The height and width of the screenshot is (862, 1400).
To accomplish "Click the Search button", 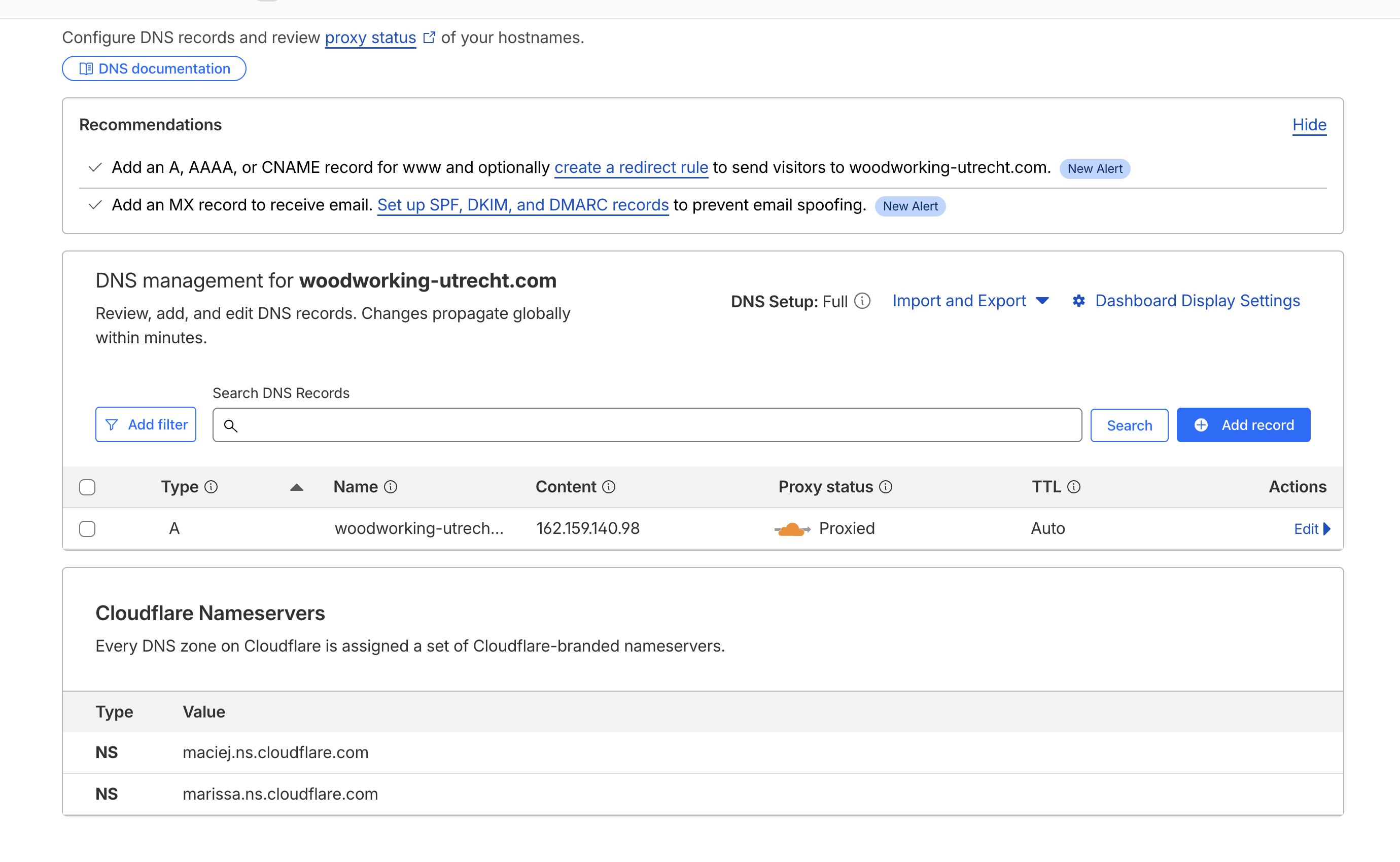I will coord(1129,425).
